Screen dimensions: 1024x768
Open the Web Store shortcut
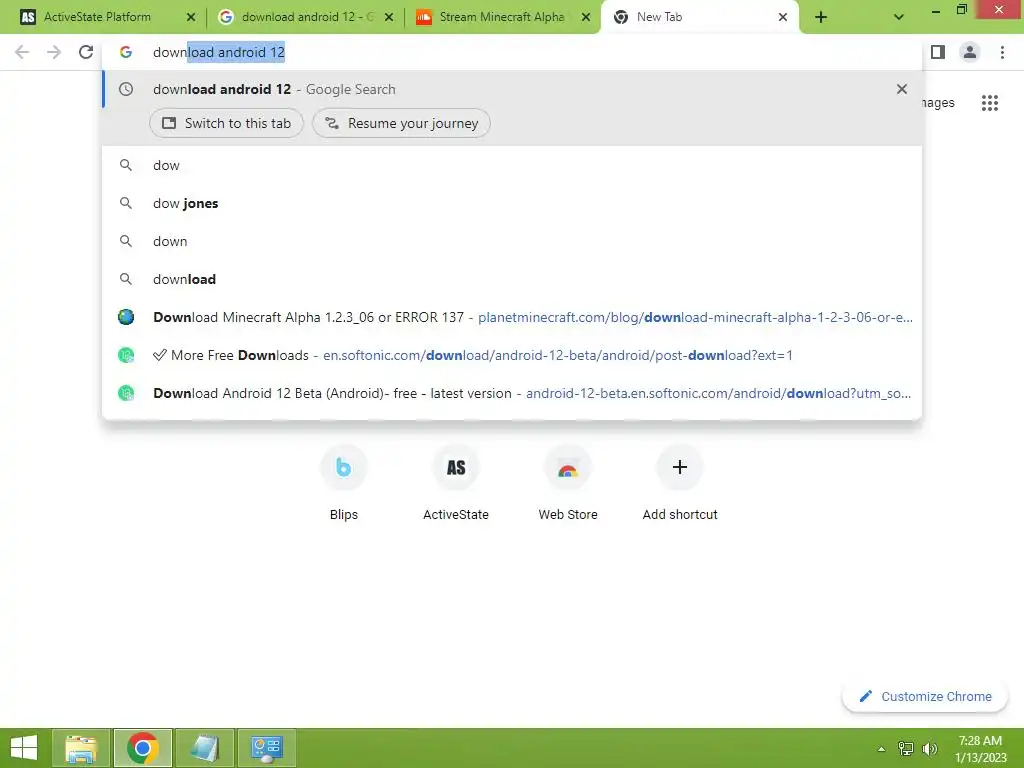pos(568,484)
